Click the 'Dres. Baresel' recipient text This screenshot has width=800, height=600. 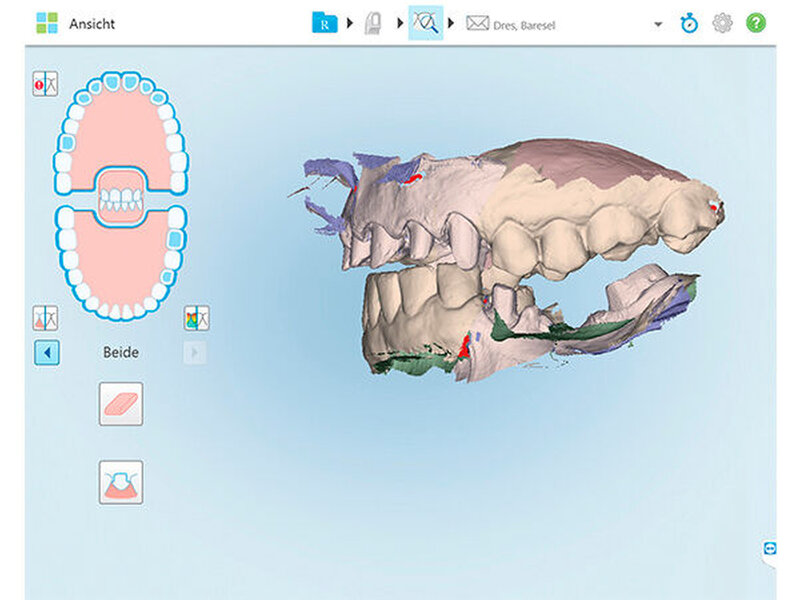point(524,25)
